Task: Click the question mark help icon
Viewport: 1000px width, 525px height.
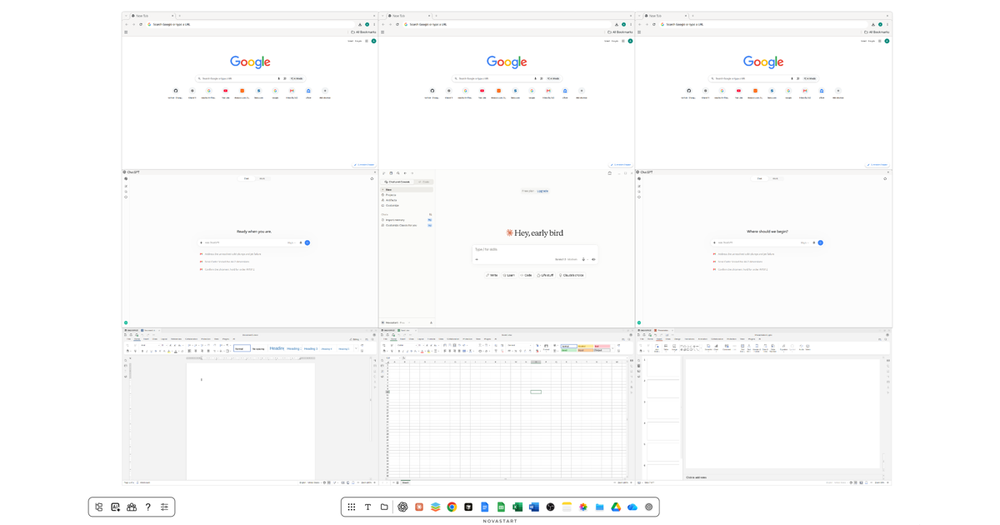Action: [148, 507]
